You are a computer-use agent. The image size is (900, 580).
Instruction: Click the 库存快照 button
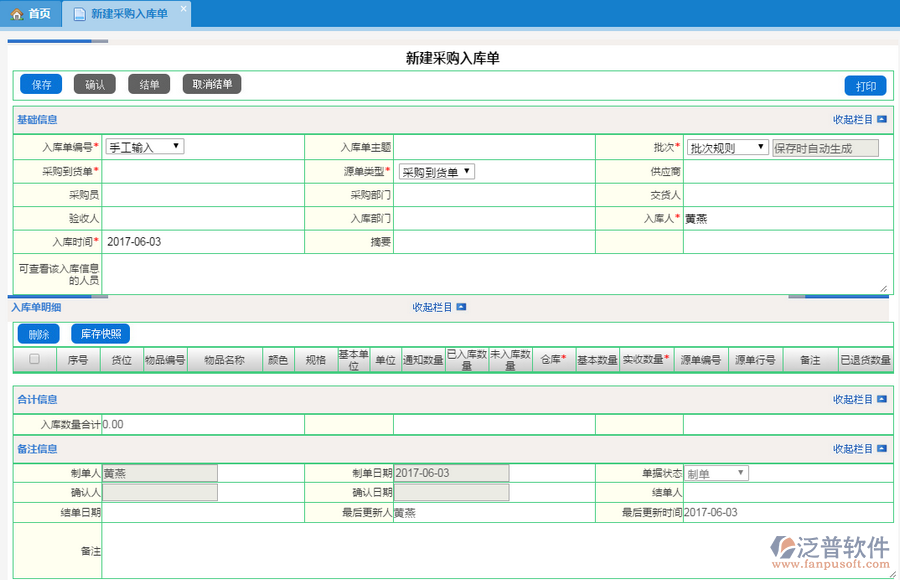pyautogui.click(x=100, y=334)
